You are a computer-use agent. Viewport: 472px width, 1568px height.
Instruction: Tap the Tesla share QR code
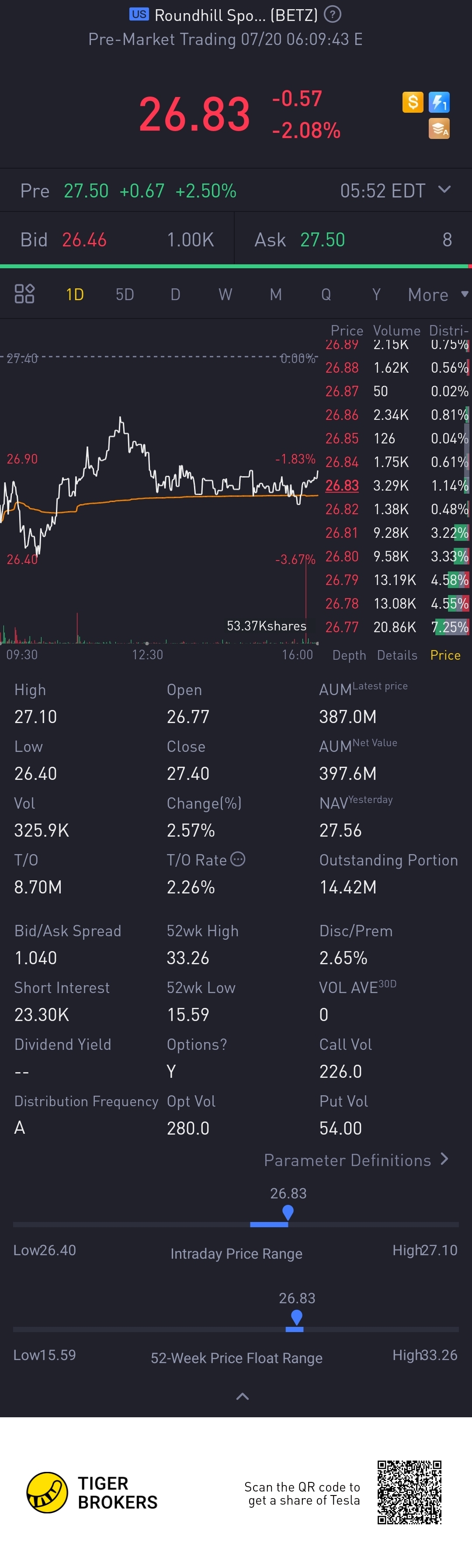click(409, 1492)
